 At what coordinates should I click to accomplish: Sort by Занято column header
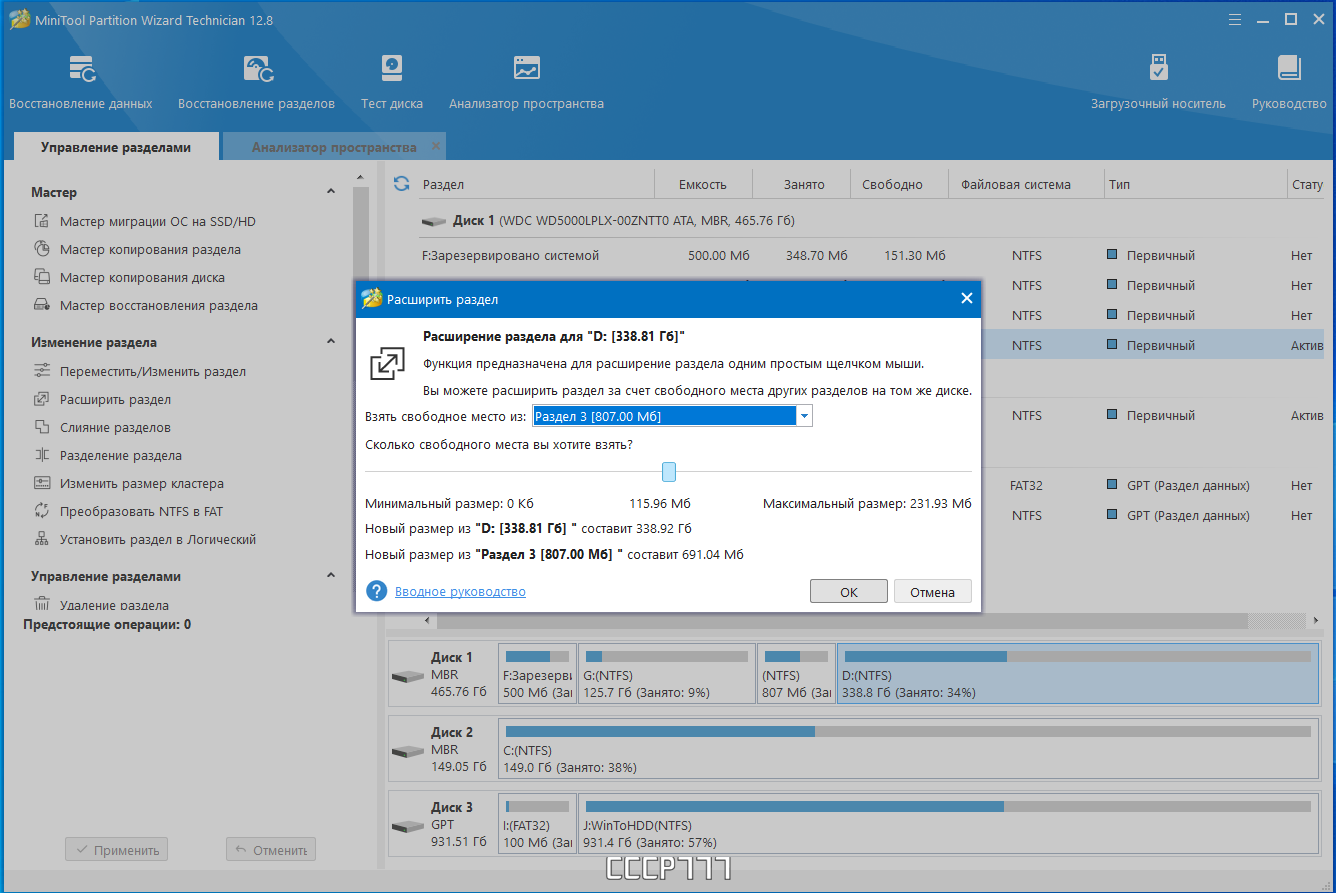(805, 184)
